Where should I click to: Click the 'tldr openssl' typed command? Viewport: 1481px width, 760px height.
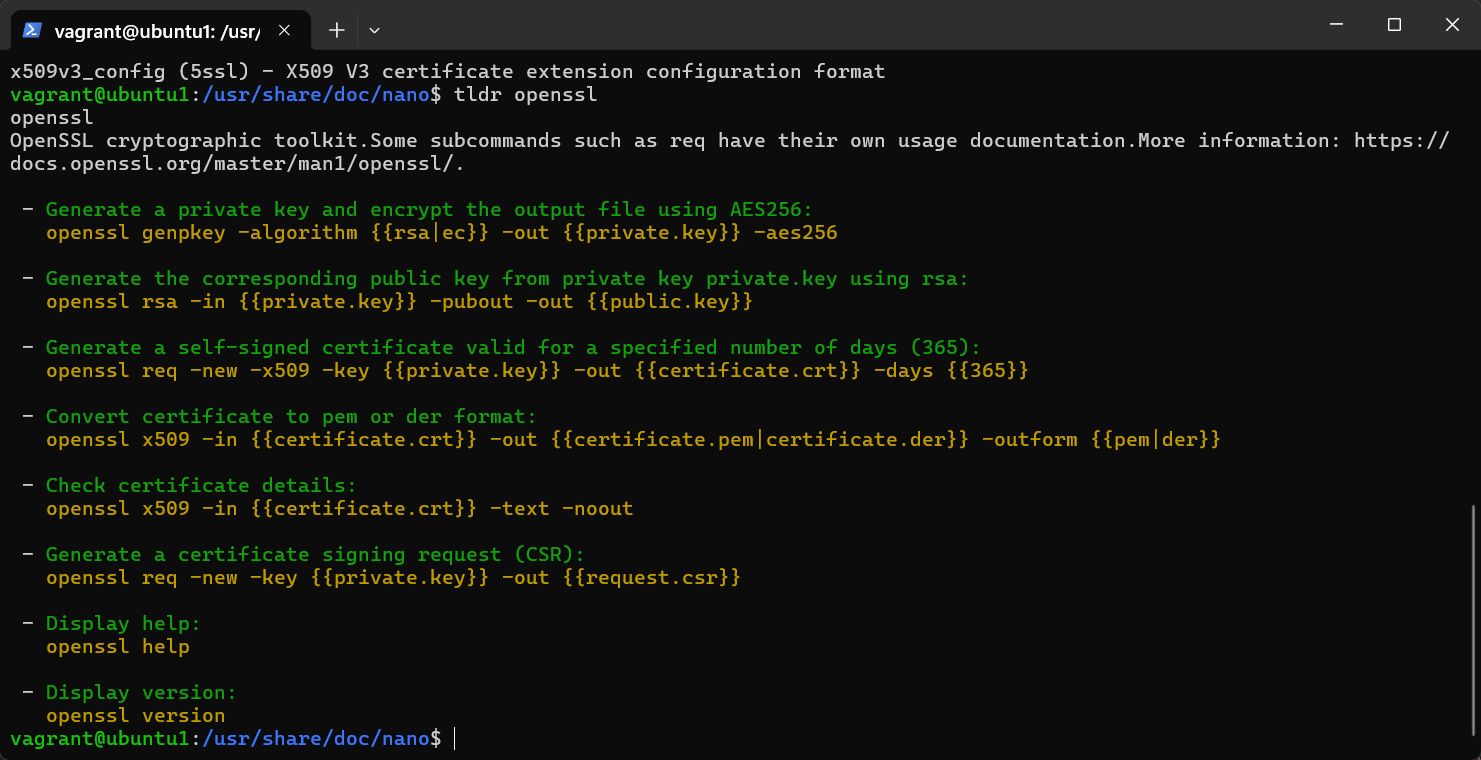[x=525, y=95]
